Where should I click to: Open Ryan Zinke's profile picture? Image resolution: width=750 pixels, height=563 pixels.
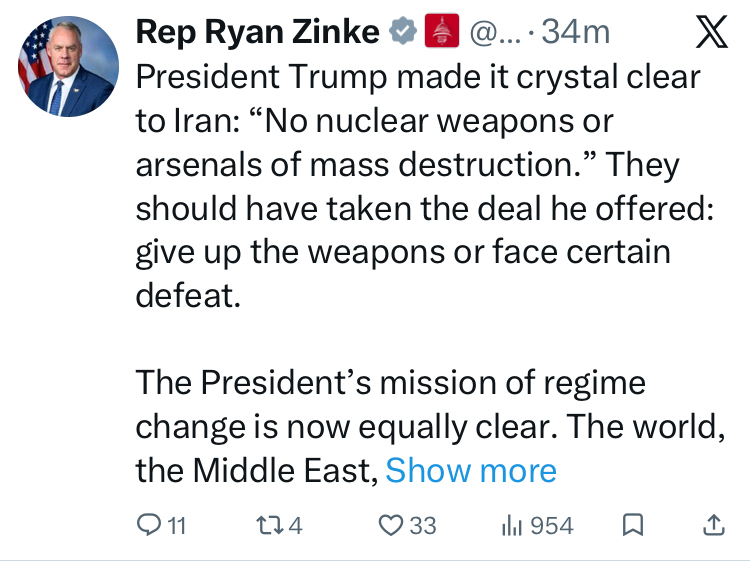click(x=67, y=69)
